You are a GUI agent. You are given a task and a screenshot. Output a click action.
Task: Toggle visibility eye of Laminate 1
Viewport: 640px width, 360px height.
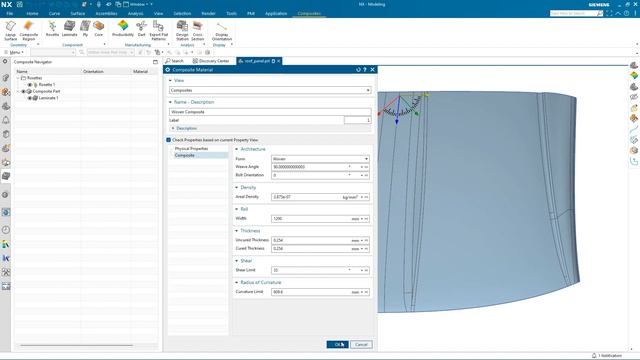[x=30, y=98]
